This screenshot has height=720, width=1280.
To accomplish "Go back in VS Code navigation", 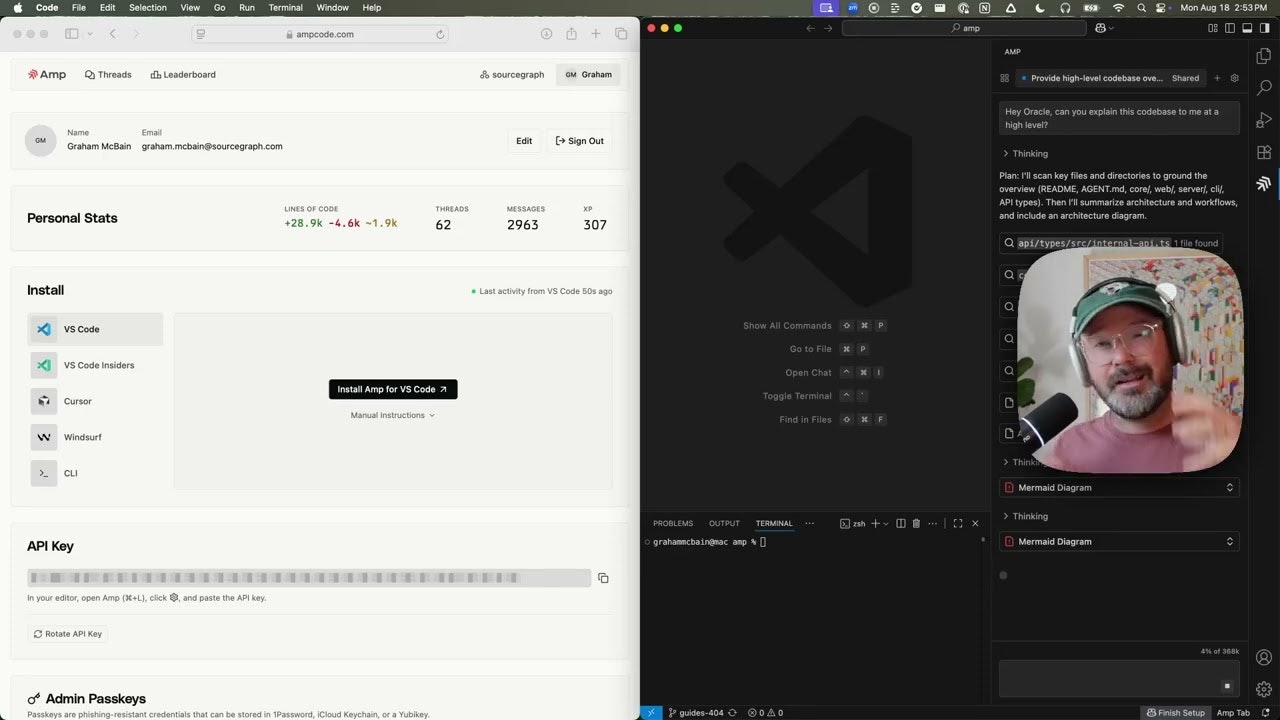I will [811, 28].
